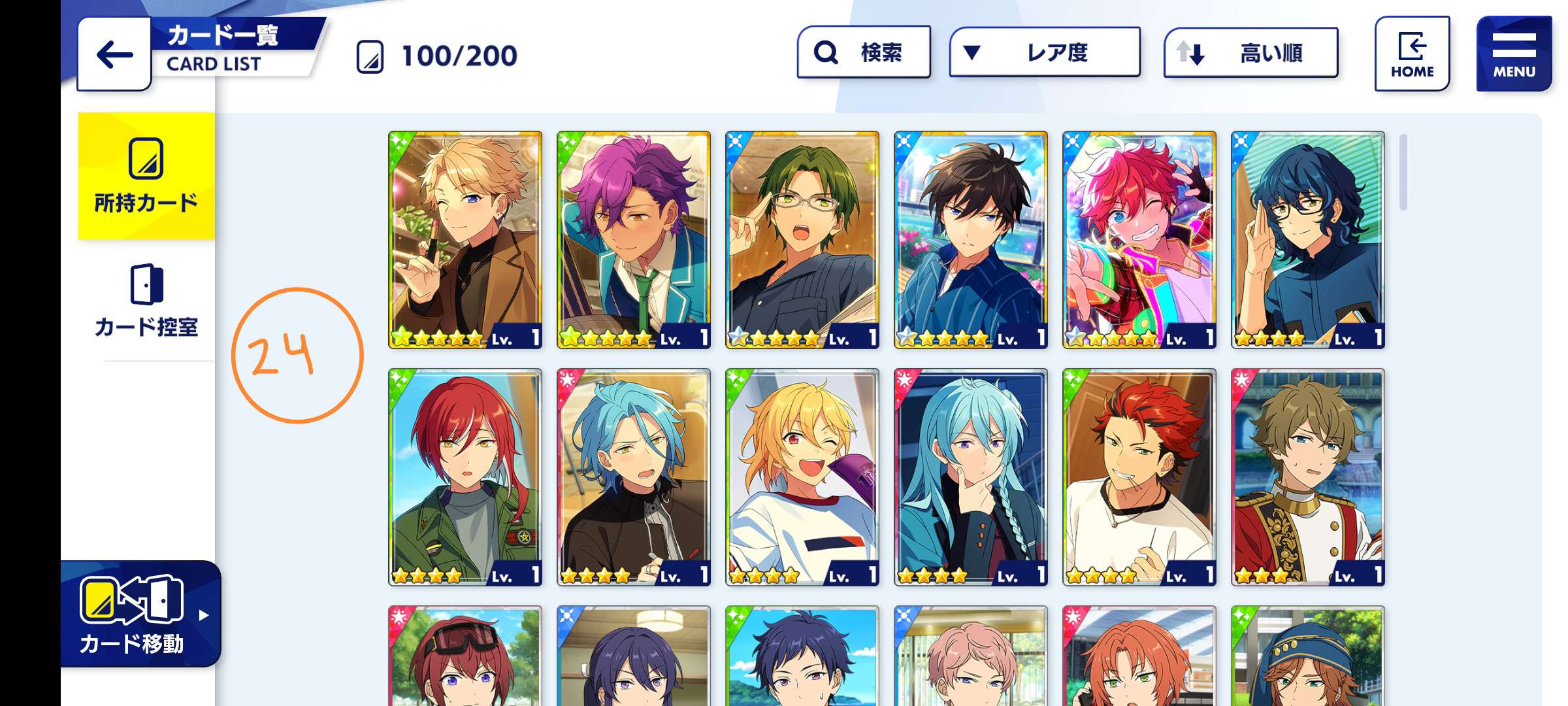Click the vertical scrollbar beside the card grid
Screen dimensions: 1568x706
[1403, 172]
